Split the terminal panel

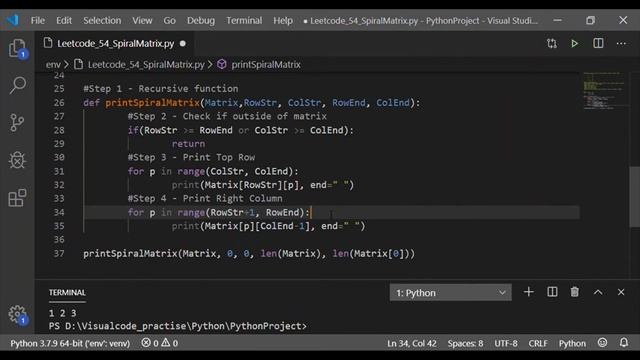pyautogui.click(x=552, y=292)
